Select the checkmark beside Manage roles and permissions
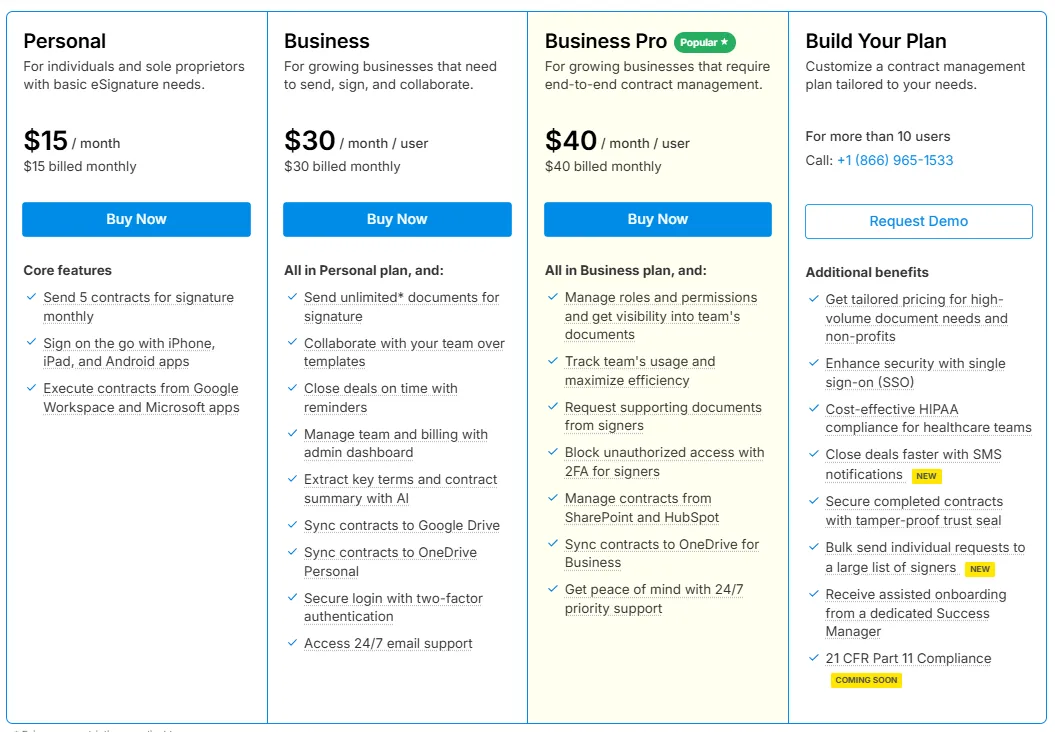Viewport: 1055px width, 732px height. pyautogui.click(x=552, y=298)
